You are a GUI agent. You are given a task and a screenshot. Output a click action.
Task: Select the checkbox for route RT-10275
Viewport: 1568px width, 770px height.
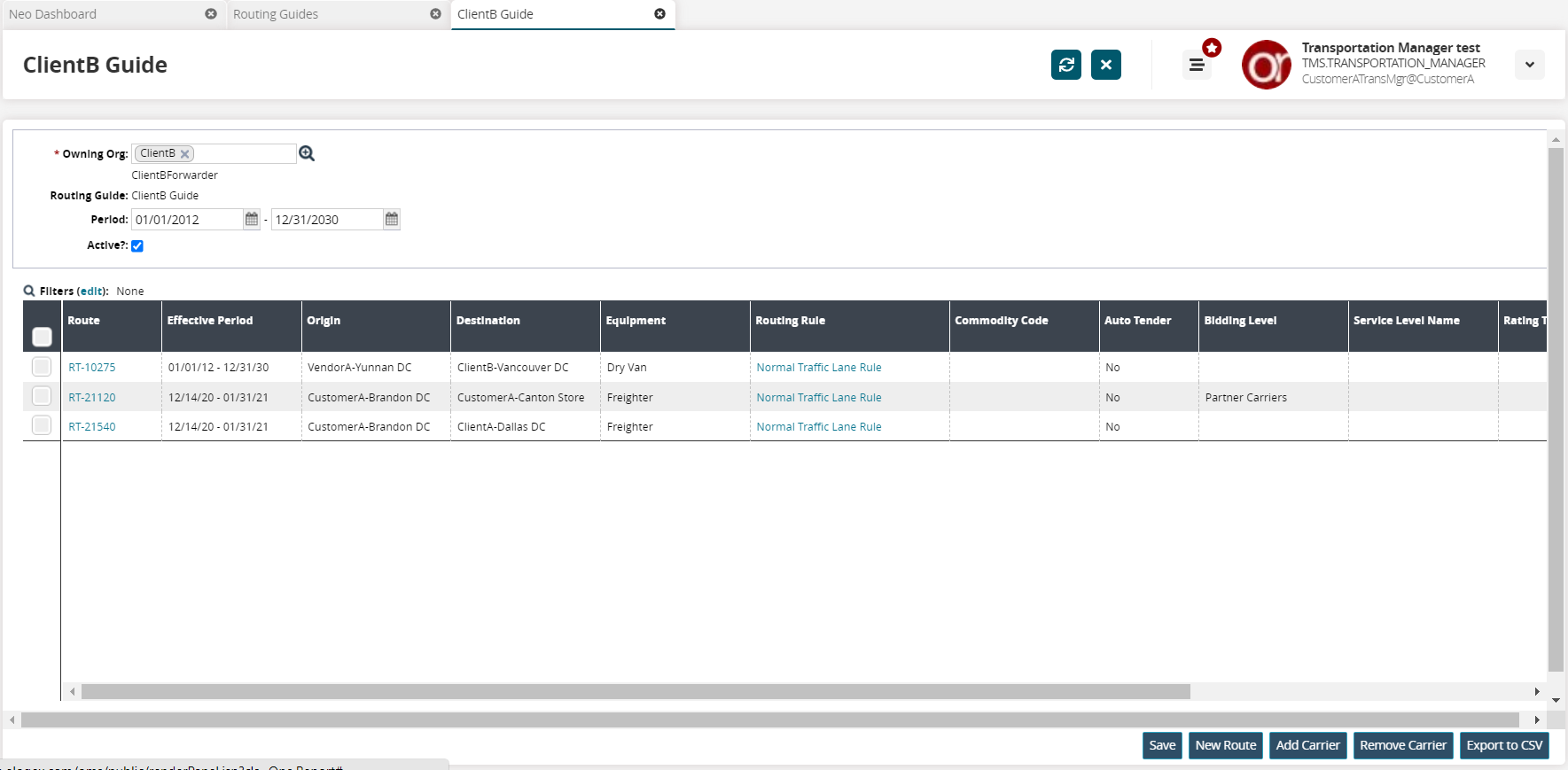(x=42, y=367)
